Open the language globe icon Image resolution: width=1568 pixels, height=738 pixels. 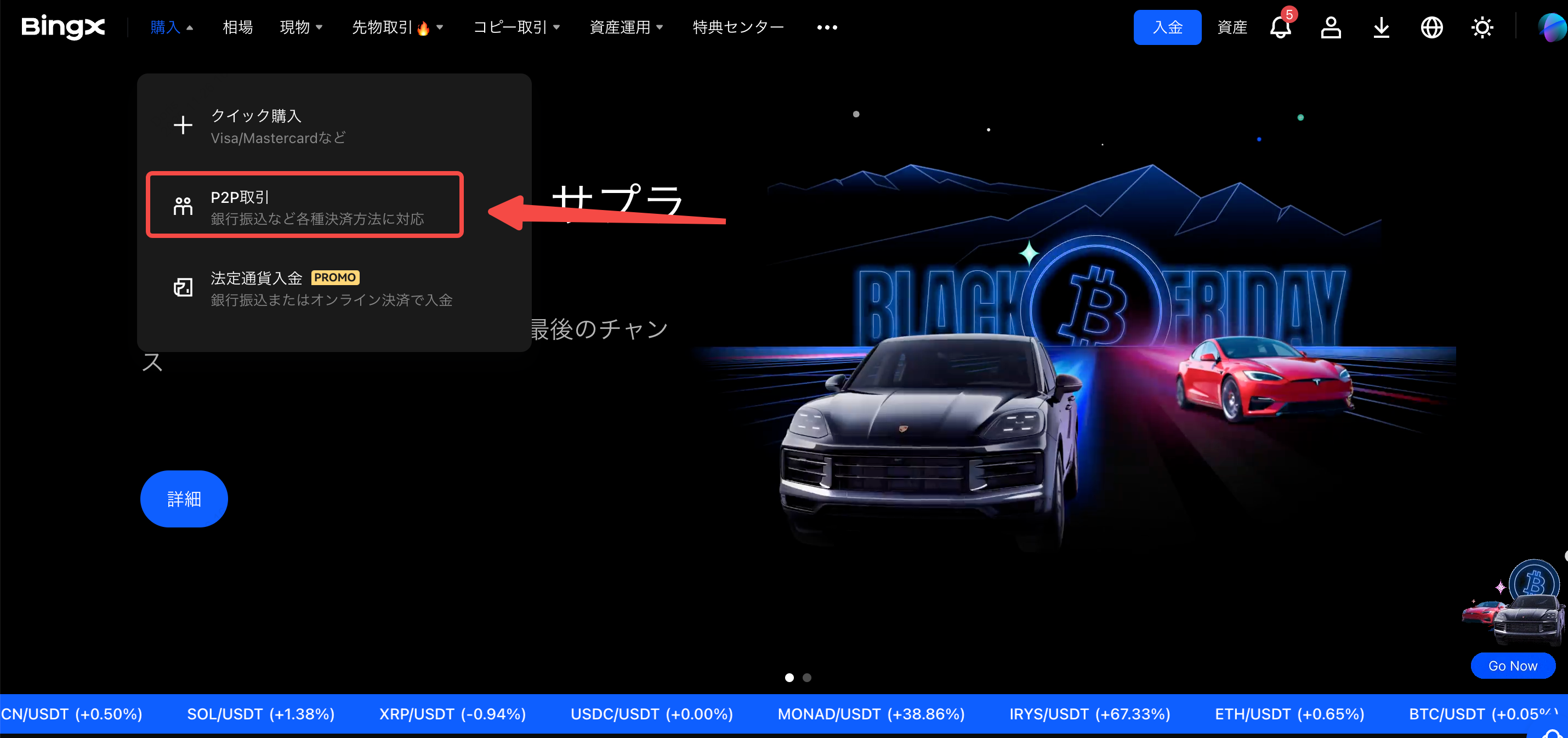pos(1431,27)
